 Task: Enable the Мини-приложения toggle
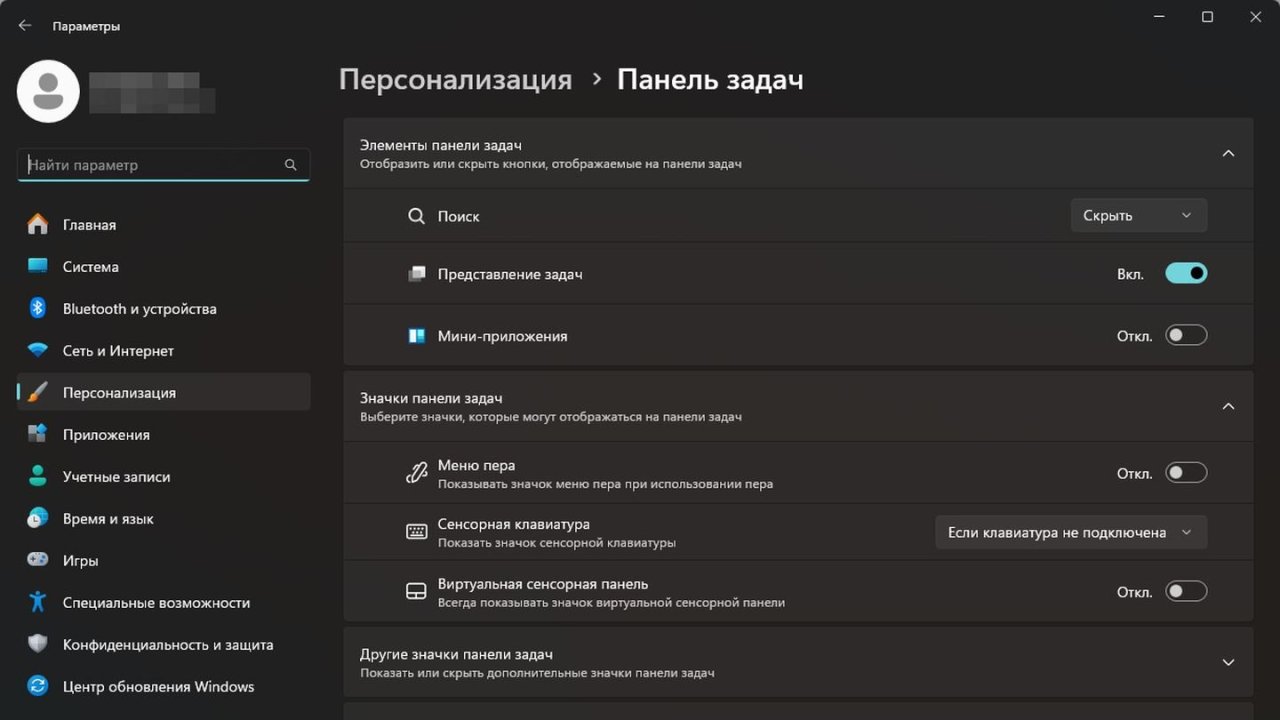(1186, 336)
